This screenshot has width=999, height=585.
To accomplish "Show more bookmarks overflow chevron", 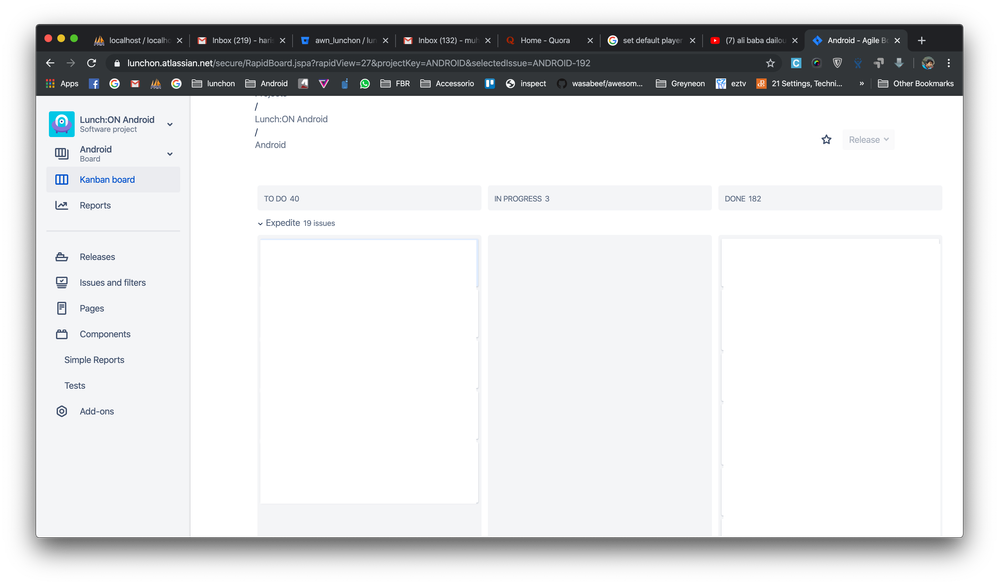I will (x=861, y=83).
